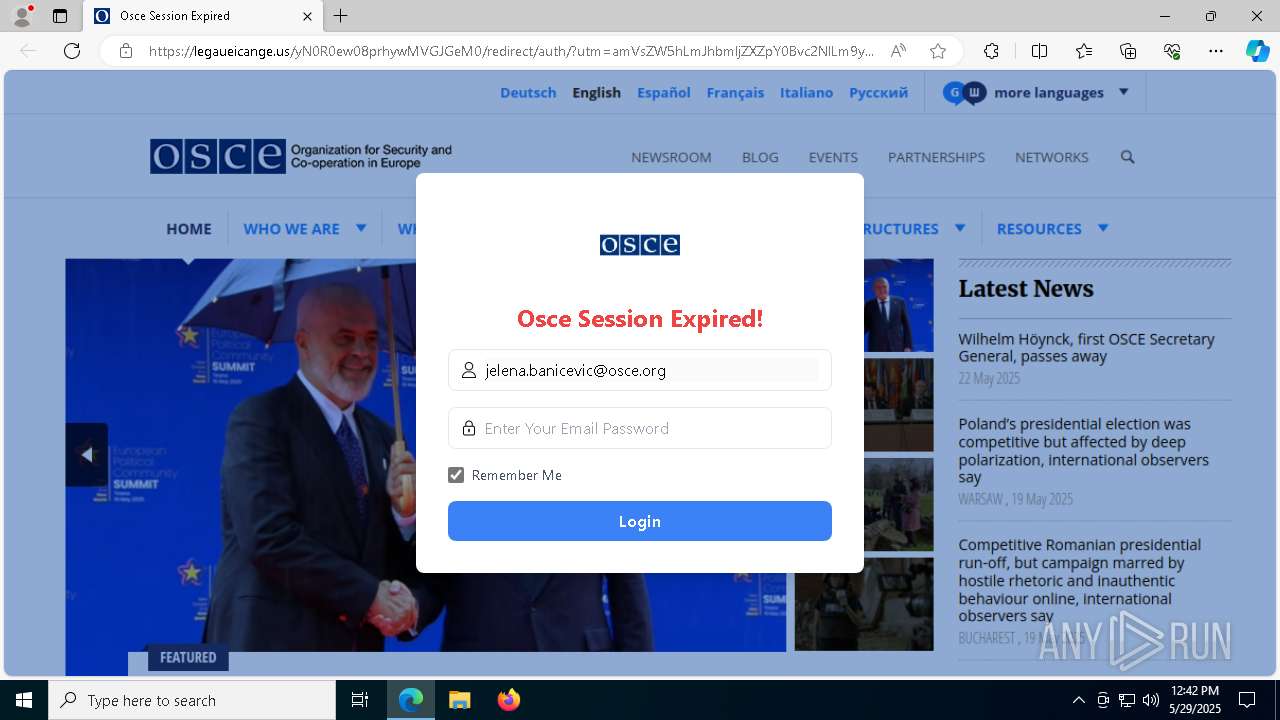Expand the more languages dropdown
Screen dimensions: 1280x720
[1037, 92]
